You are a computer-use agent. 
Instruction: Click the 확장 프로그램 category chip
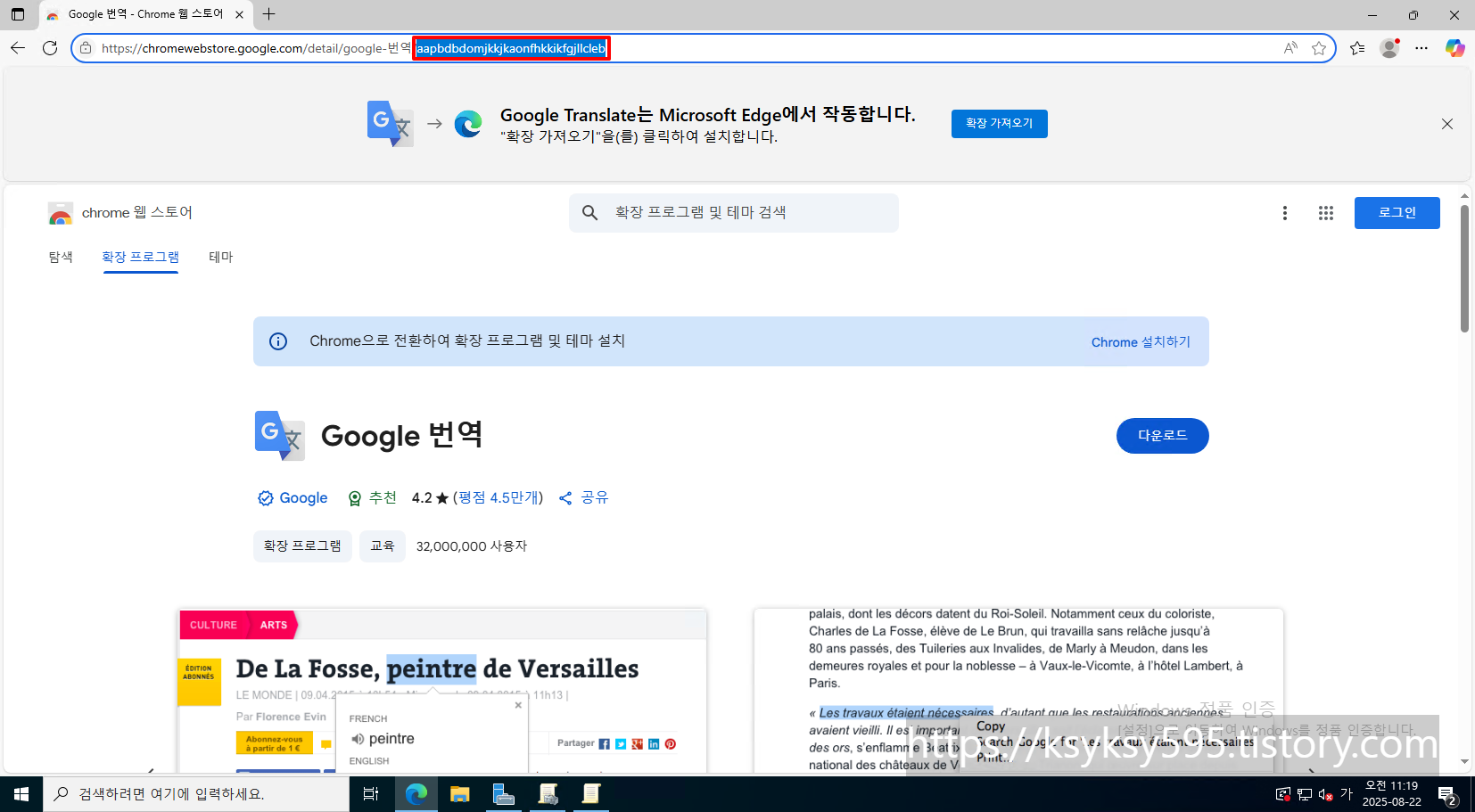[x=302, y=546]
